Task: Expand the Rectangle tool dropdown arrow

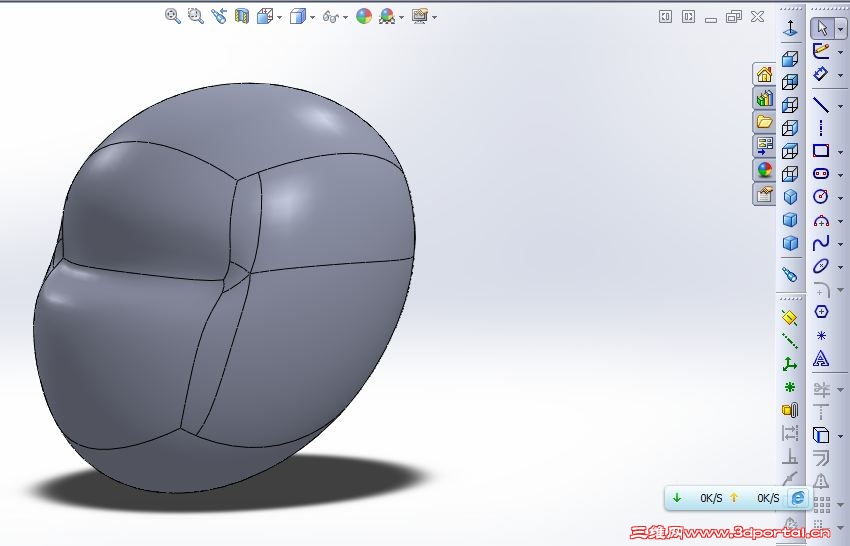Action: (x=841, y=152)
